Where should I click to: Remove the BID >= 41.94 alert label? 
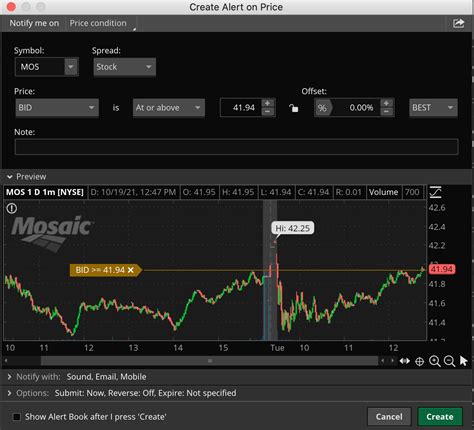pyautogui.click(x=131, y=270)
